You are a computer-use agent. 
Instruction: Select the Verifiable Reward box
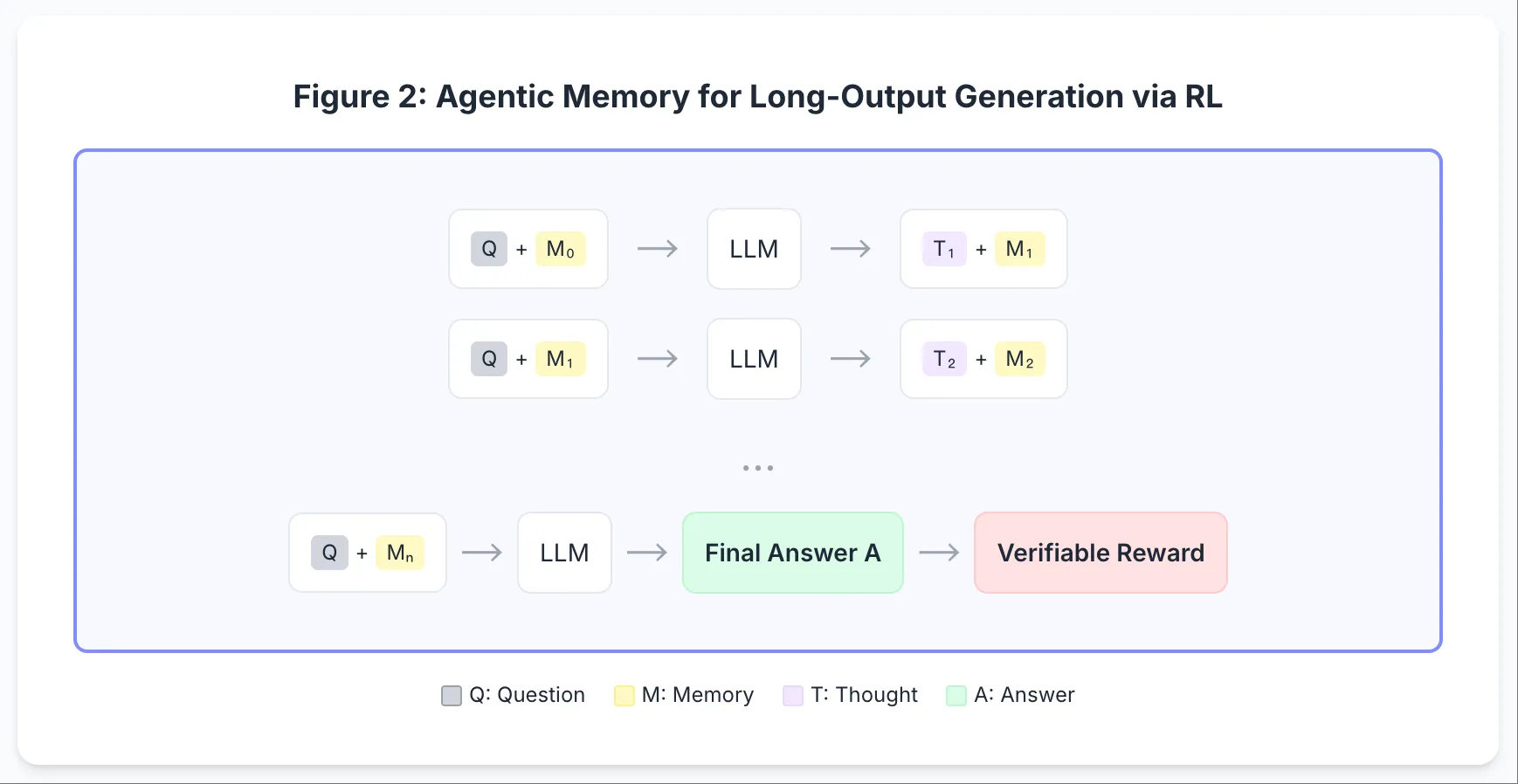coord(1101,553)
